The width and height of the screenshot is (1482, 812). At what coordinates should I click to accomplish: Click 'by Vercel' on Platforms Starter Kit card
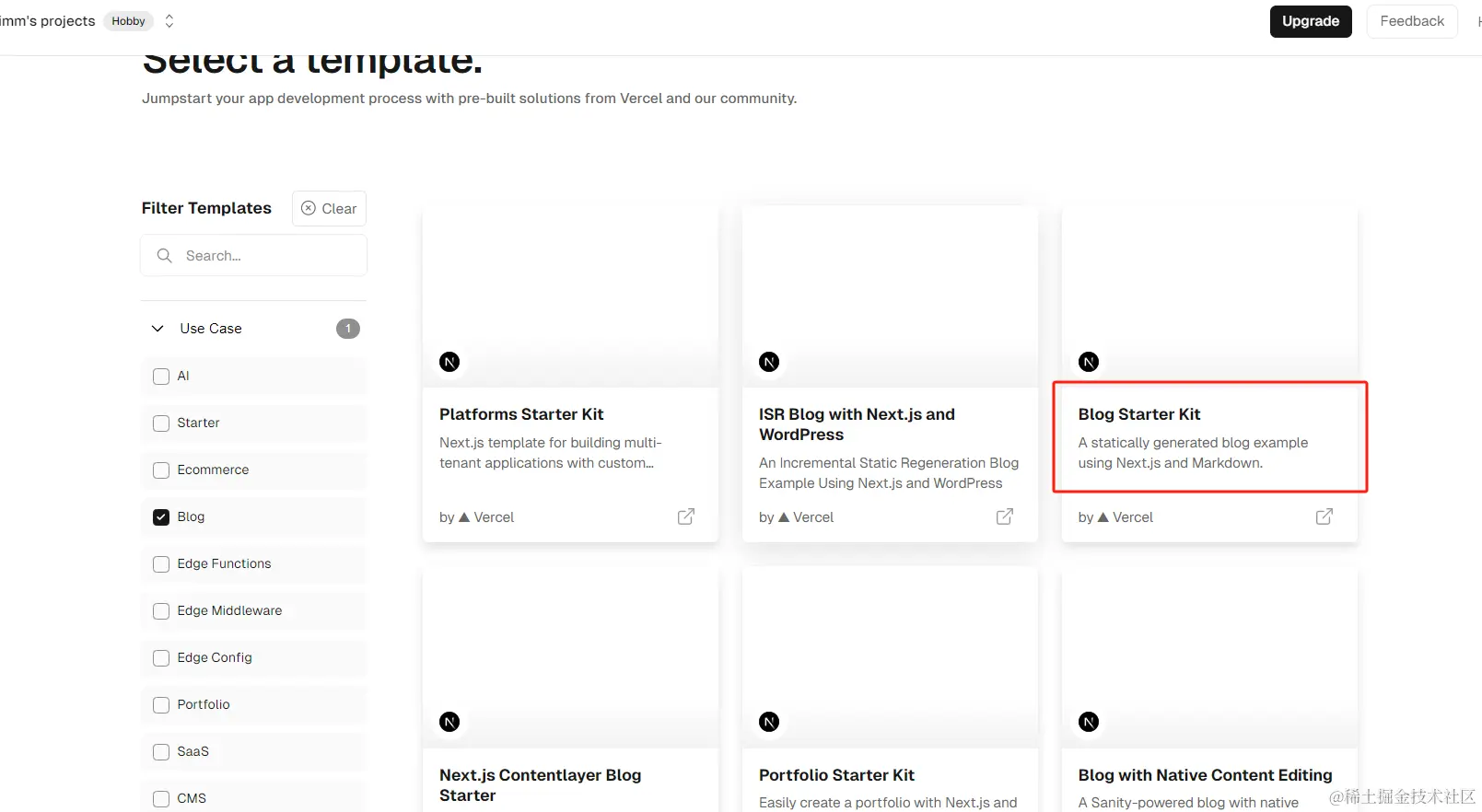[476, 517]
